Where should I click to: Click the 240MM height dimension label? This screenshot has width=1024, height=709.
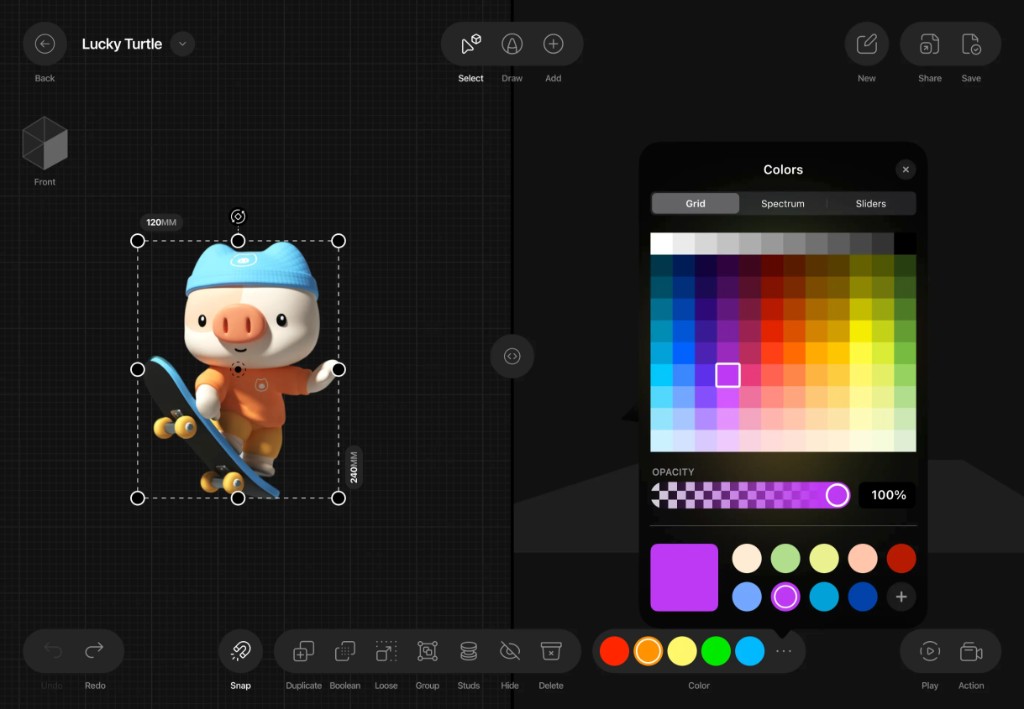click(353, 467)
